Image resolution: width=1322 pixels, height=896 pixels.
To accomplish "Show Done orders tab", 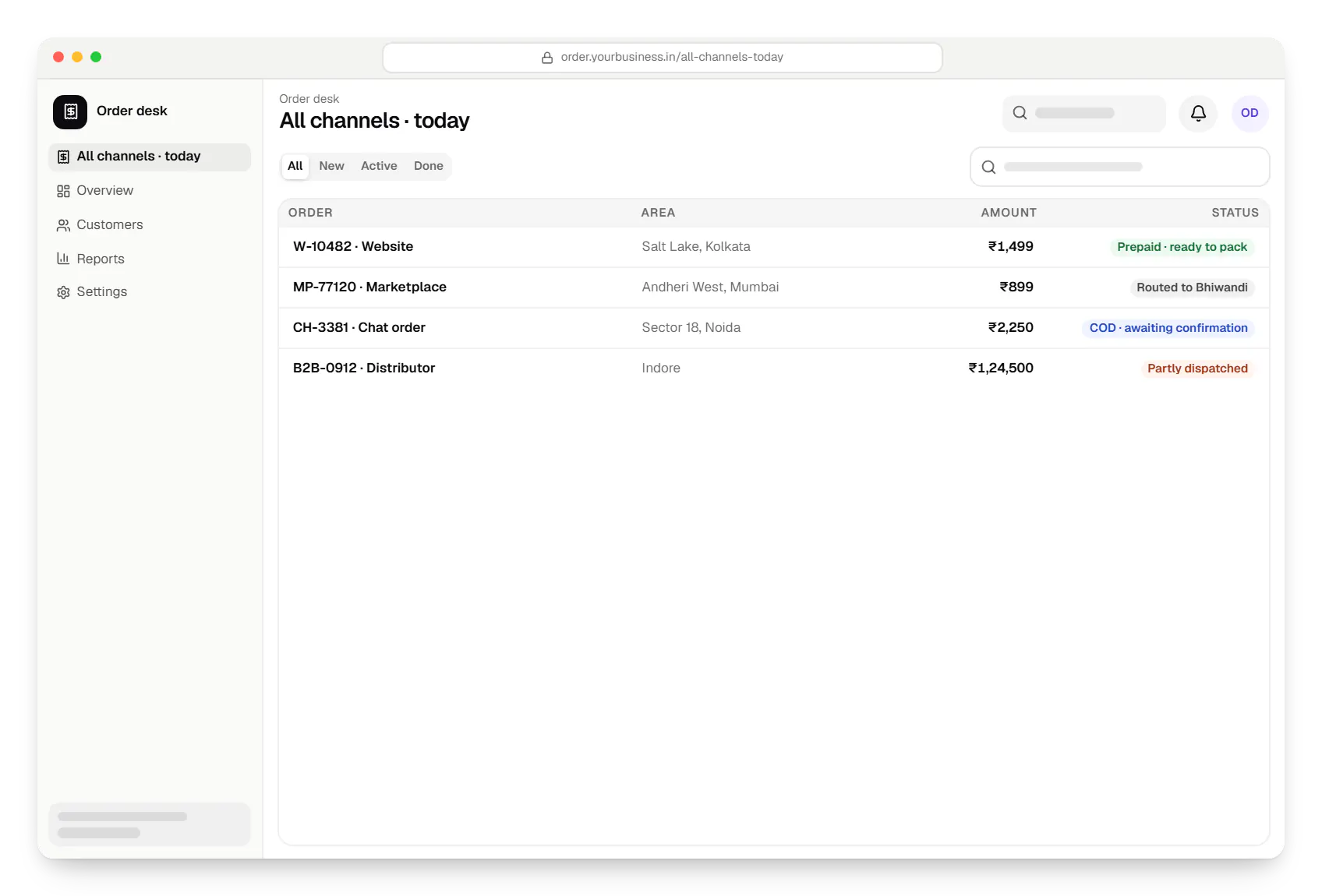I will (x=428, y=166).
